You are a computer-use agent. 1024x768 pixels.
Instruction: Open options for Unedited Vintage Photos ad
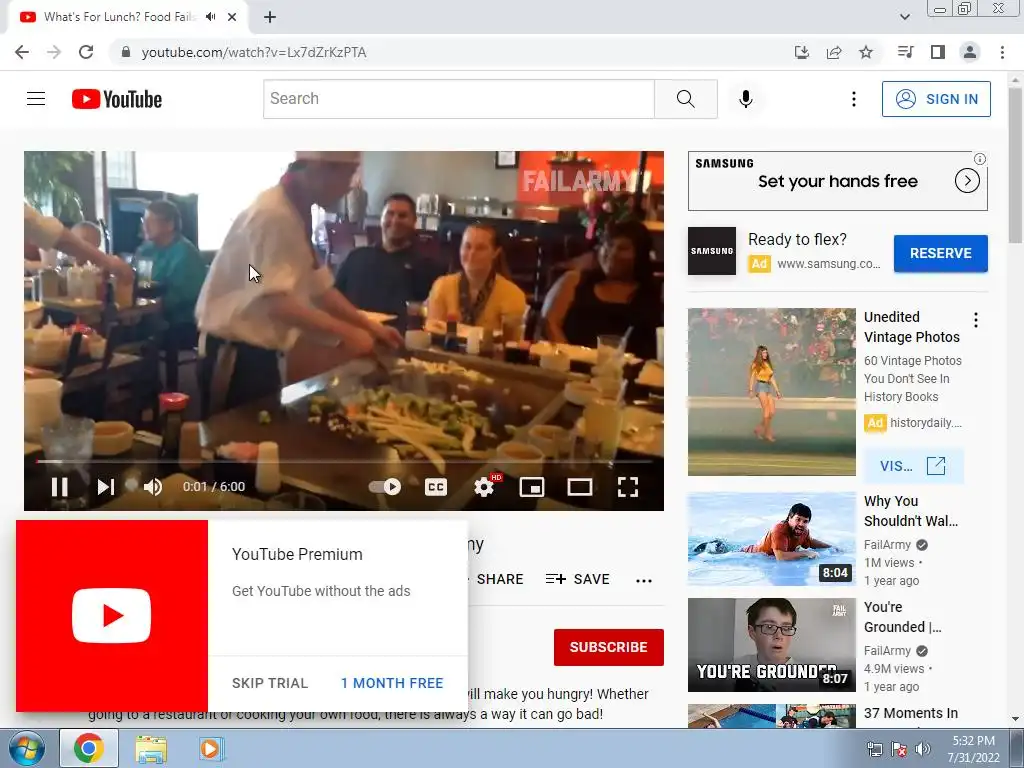click(x=976, y=320)
